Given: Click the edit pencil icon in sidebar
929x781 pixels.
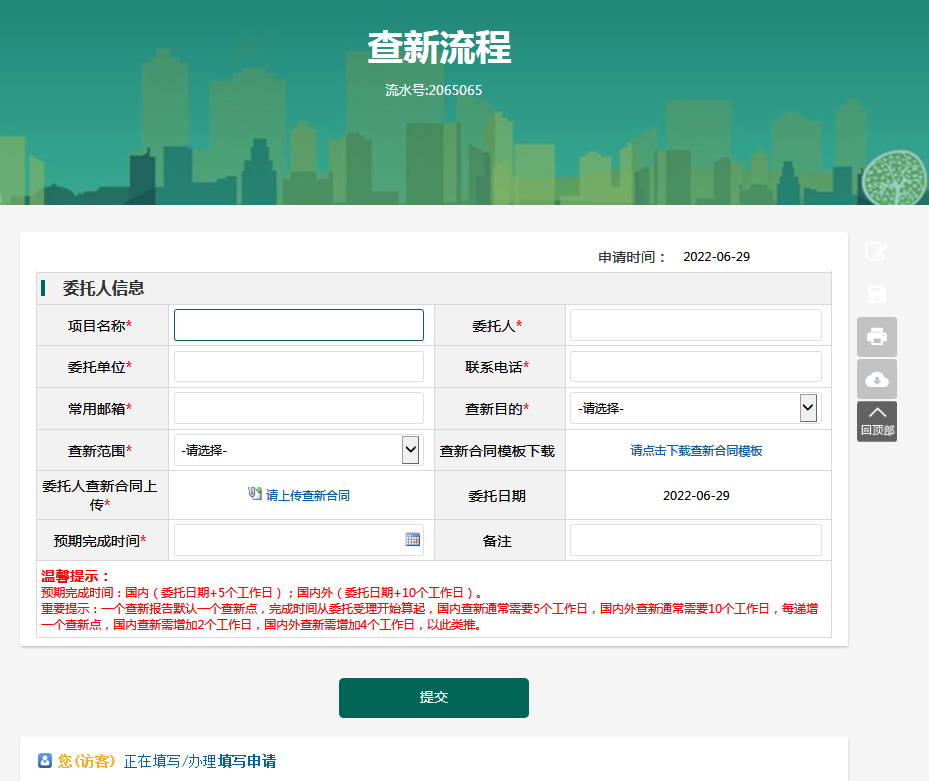Looking at the screenshot, I should [876, 252].
